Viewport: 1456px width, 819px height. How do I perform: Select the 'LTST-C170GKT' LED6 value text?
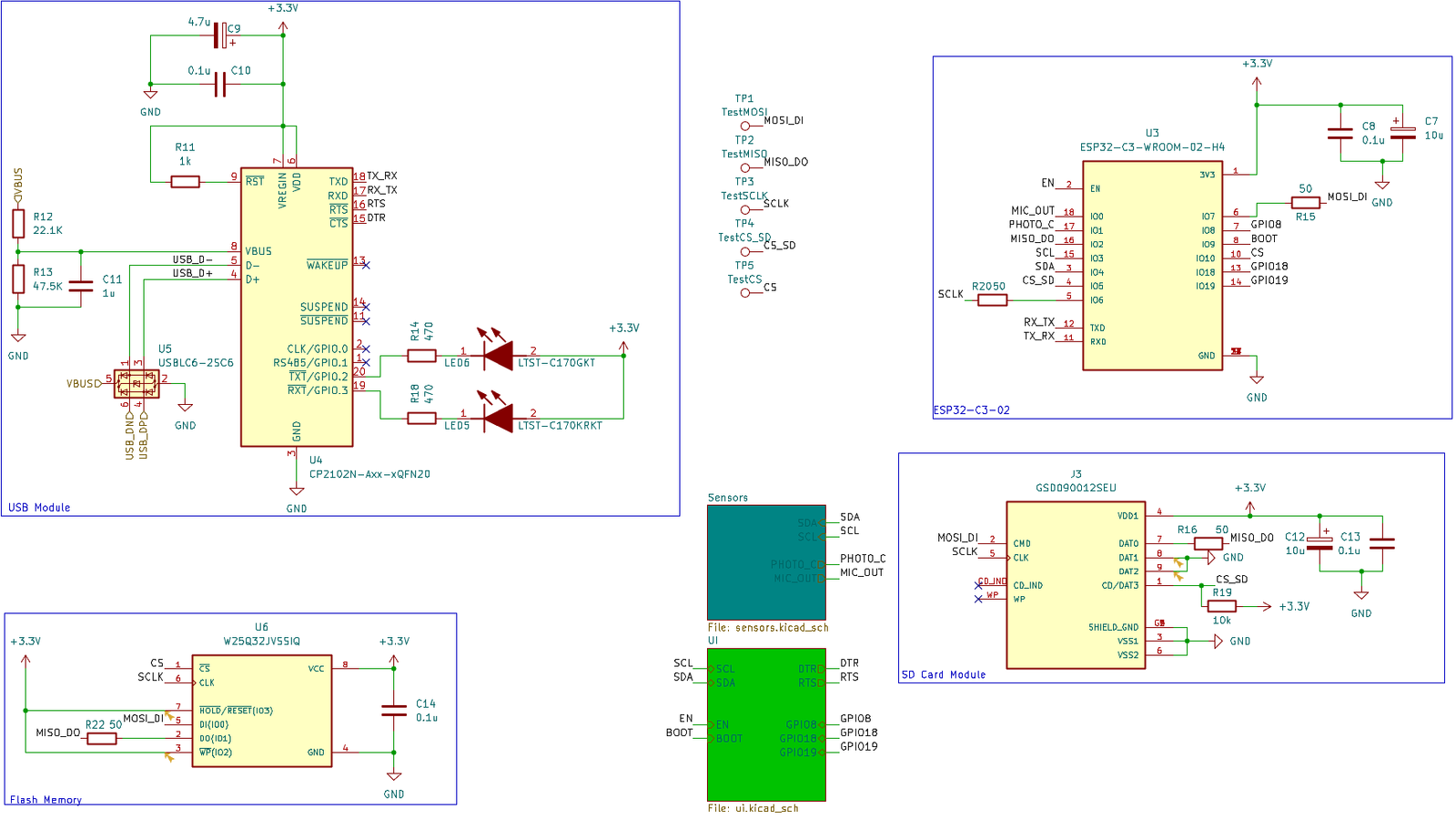pyautogui.click(x=557, y=363)
